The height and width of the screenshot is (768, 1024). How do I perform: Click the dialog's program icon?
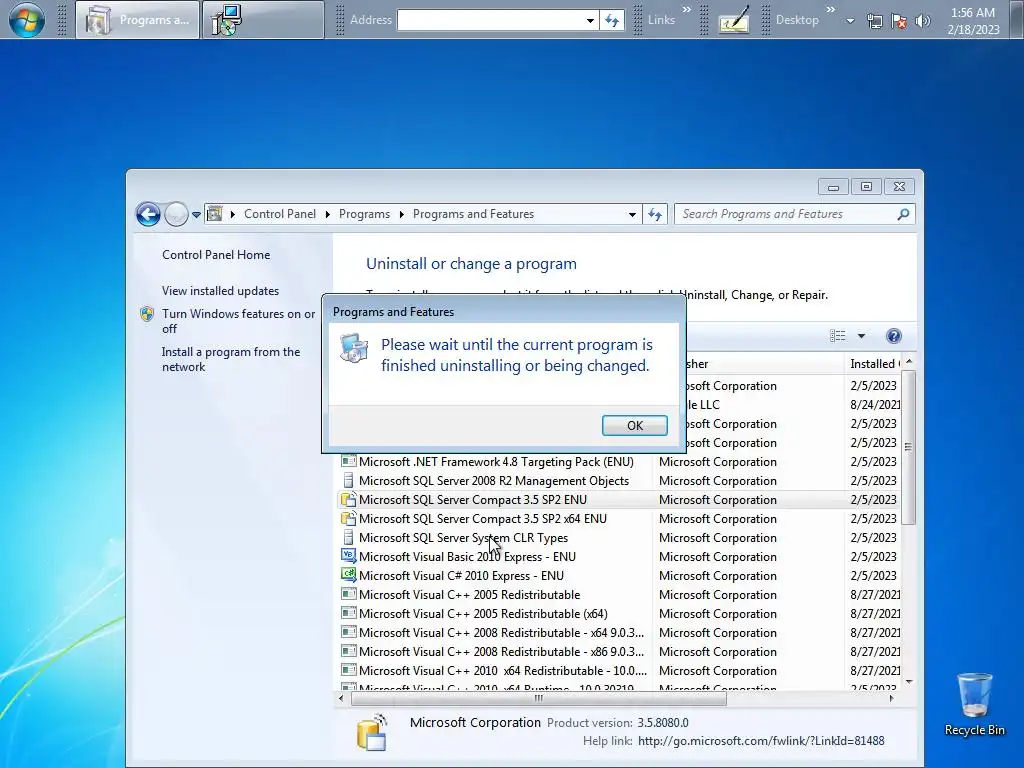(355, 347)
